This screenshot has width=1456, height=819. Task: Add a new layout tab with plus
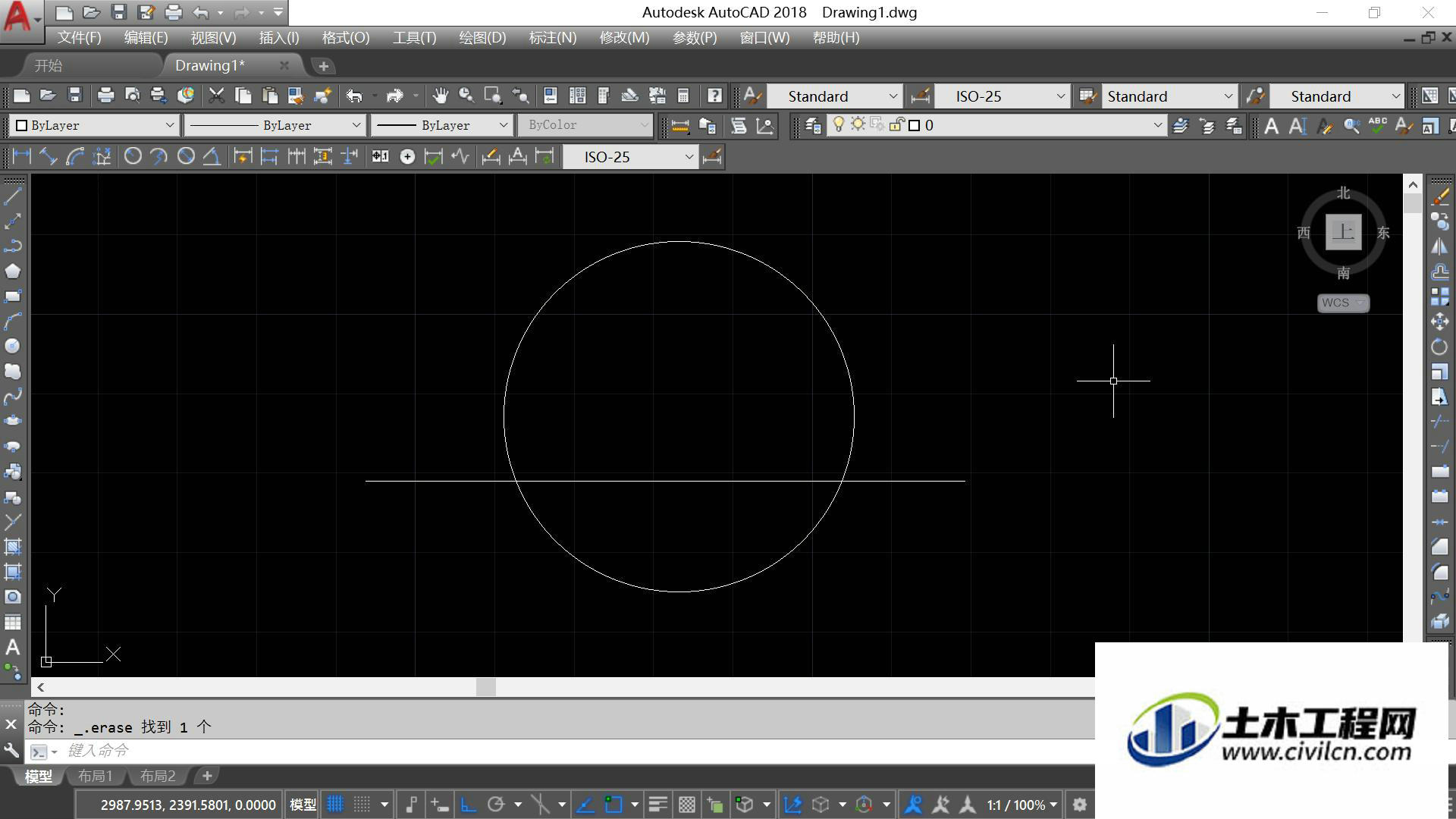[206, 775]
